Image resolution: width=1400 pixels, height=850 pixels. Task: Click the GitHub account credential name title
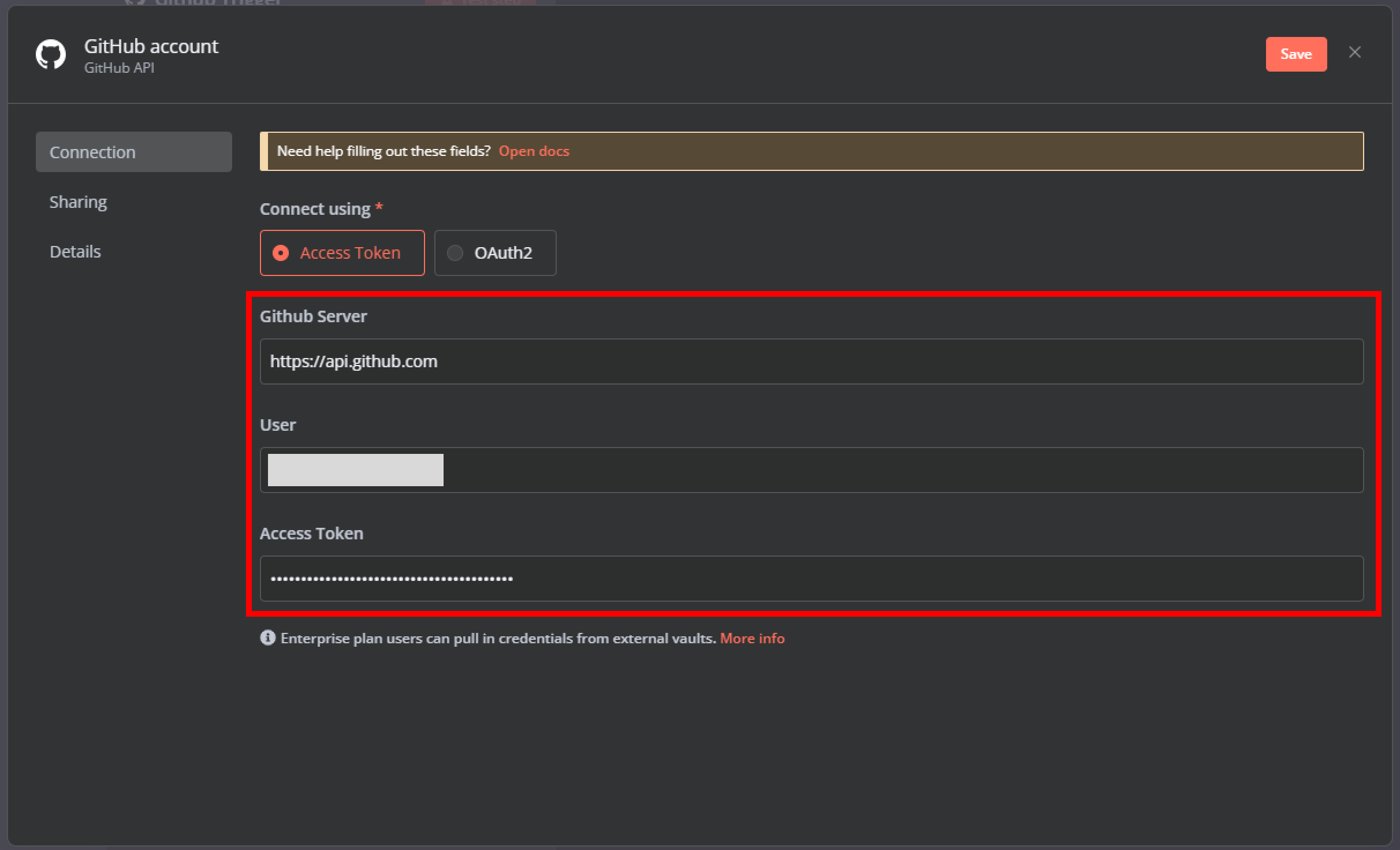pos(151,46)
